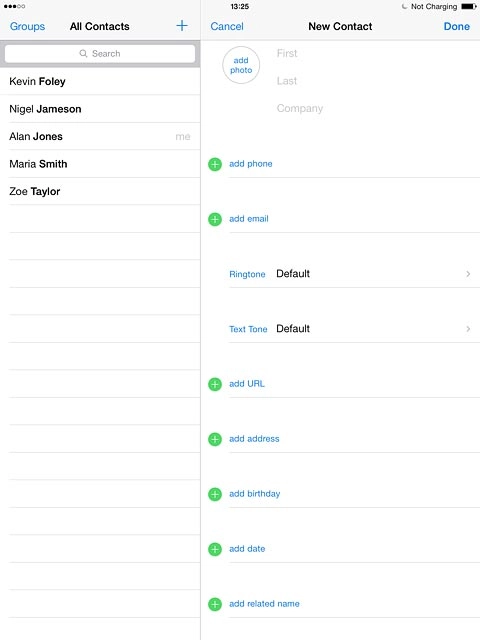The height and width of the screenshot is (640, 480).
Task: Focus the Search contacts field
Action: pyautogui.click(x=100, y=53)
